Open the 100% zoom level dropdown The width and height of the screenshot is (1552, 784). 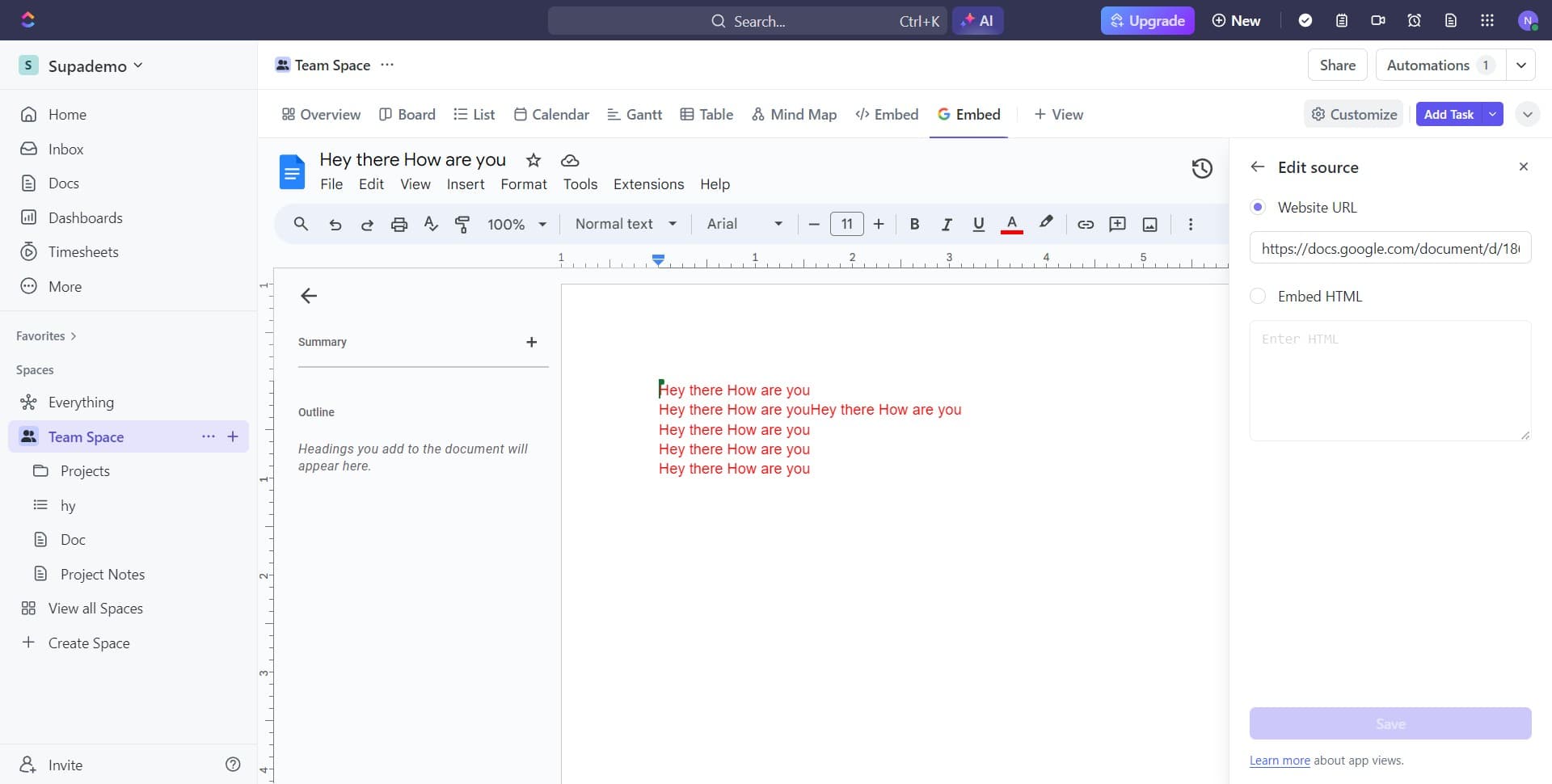(x=517, y=225)
